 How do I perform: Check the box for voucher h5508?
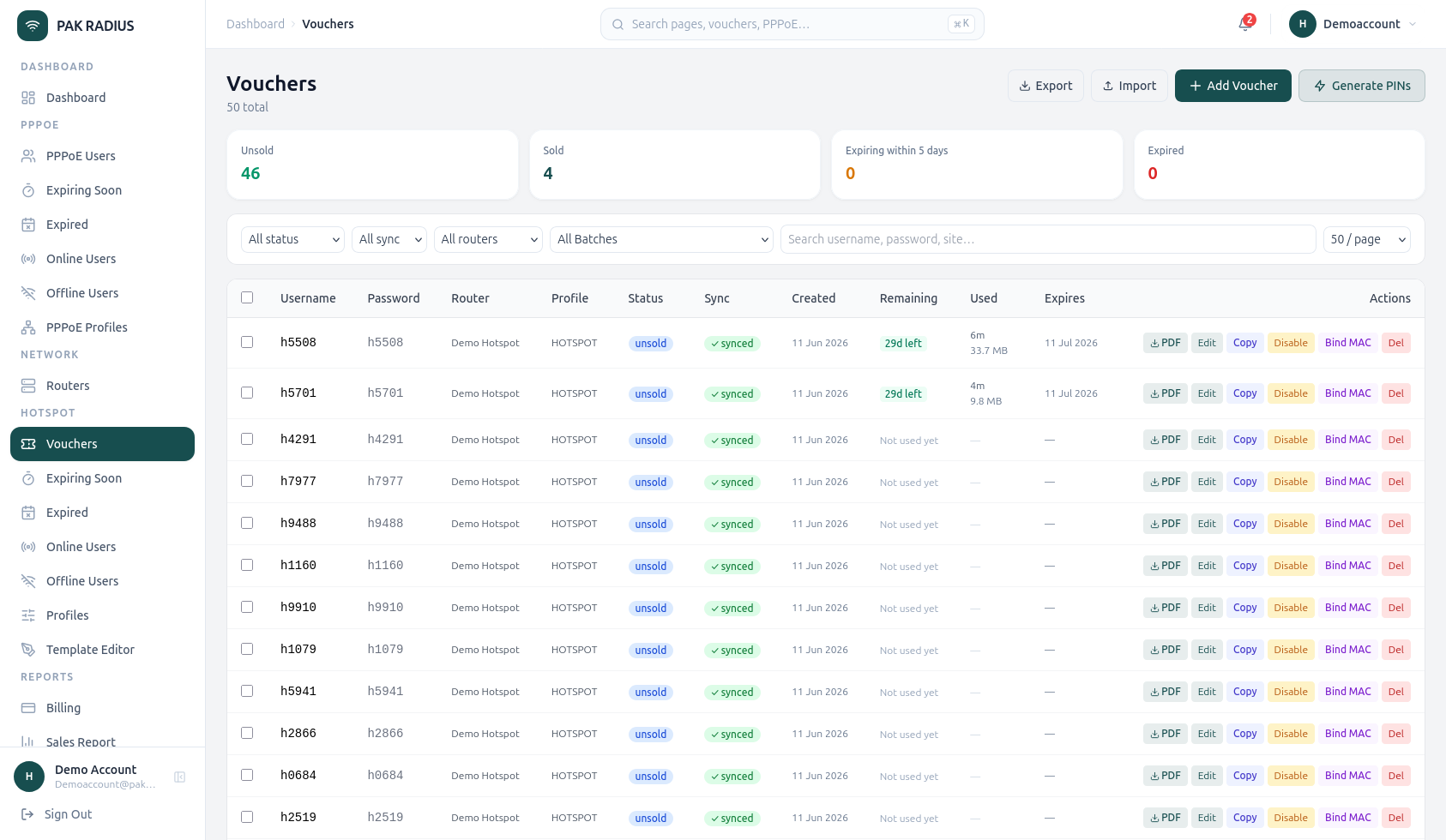pyautogui.click(x=247, y=342)
